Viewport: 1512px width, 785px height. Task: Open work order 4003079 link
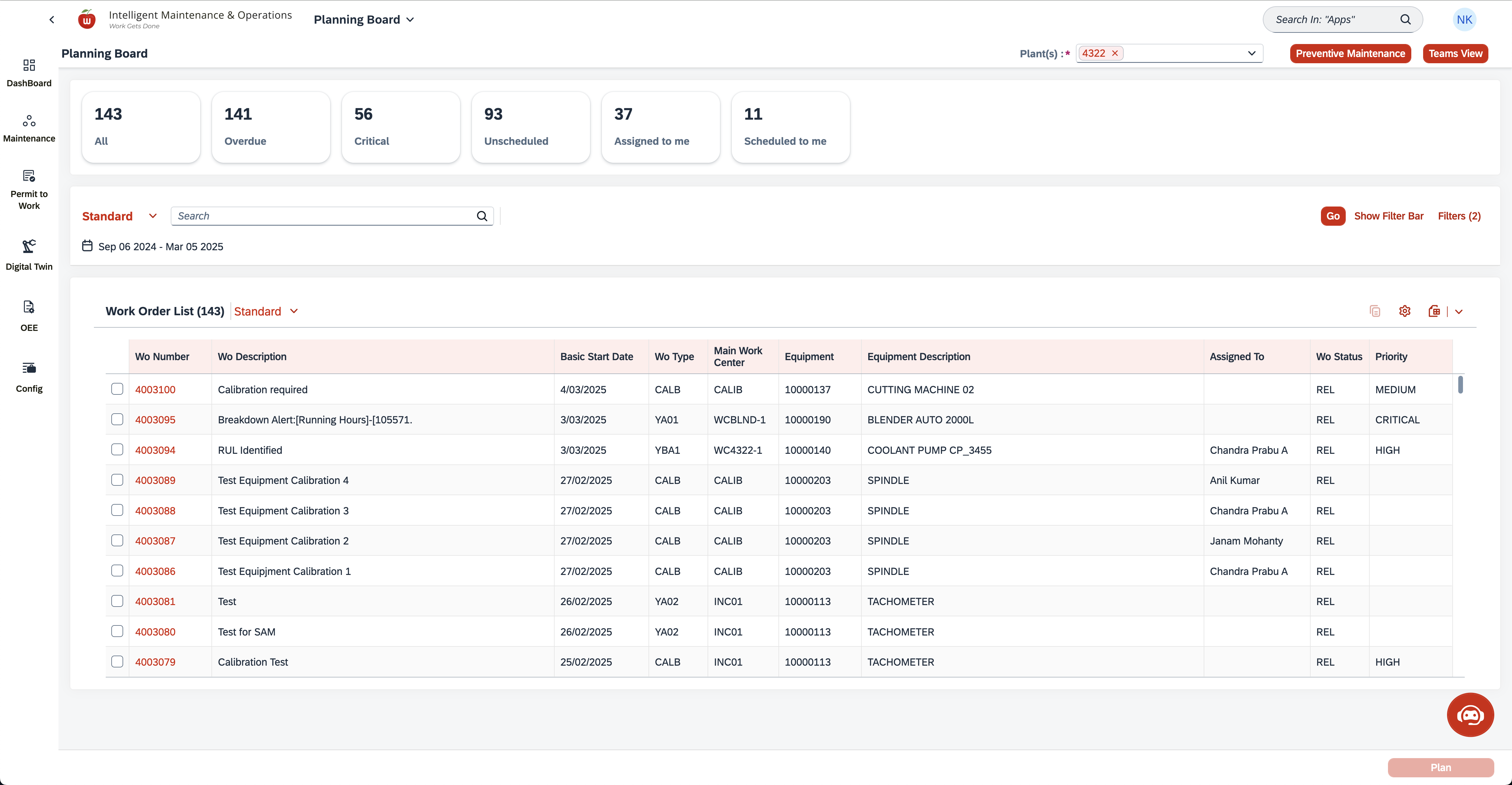point(155,662)
